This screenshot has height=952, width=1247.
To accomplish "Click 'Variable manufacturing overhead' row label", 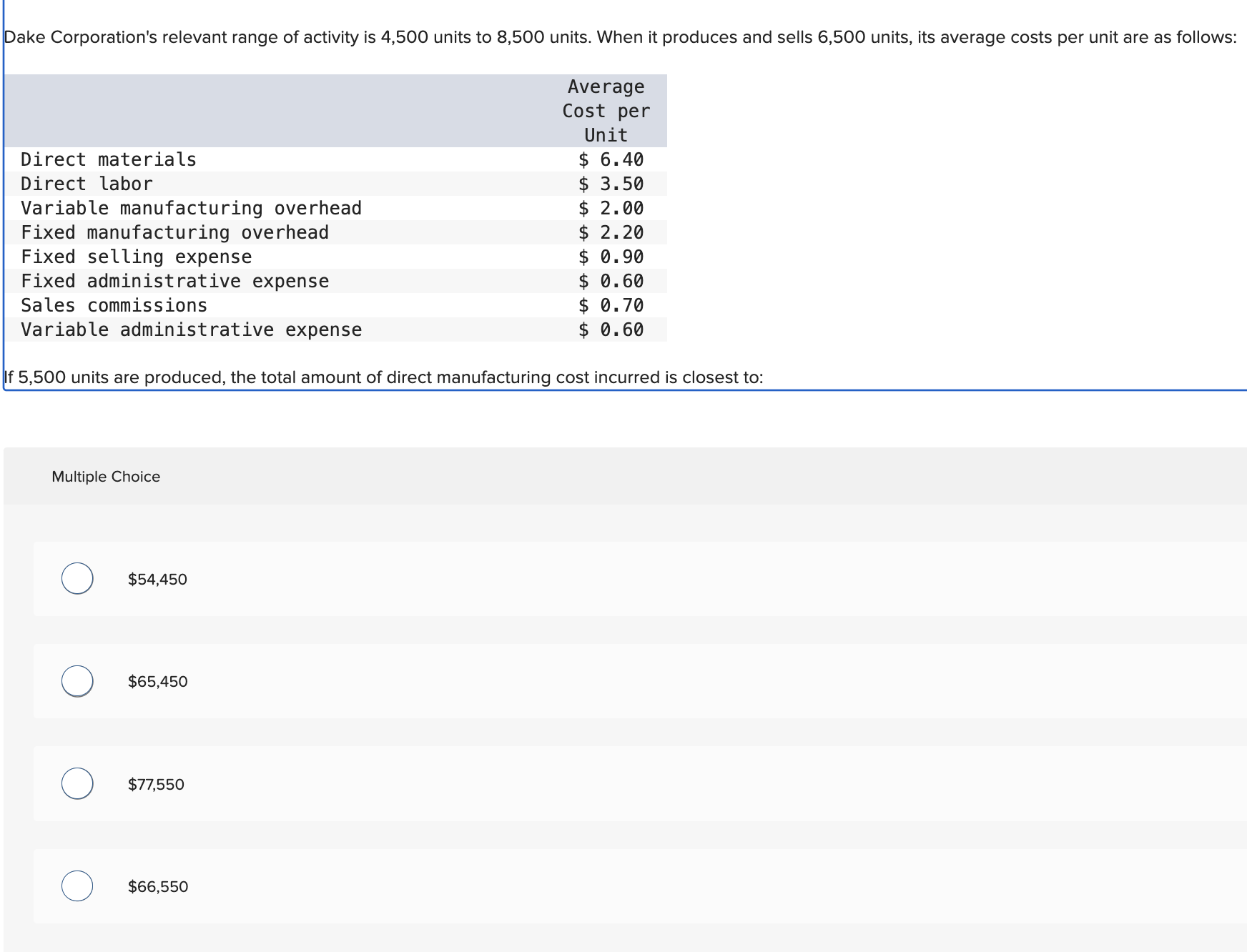I will (x=191, y=208).
